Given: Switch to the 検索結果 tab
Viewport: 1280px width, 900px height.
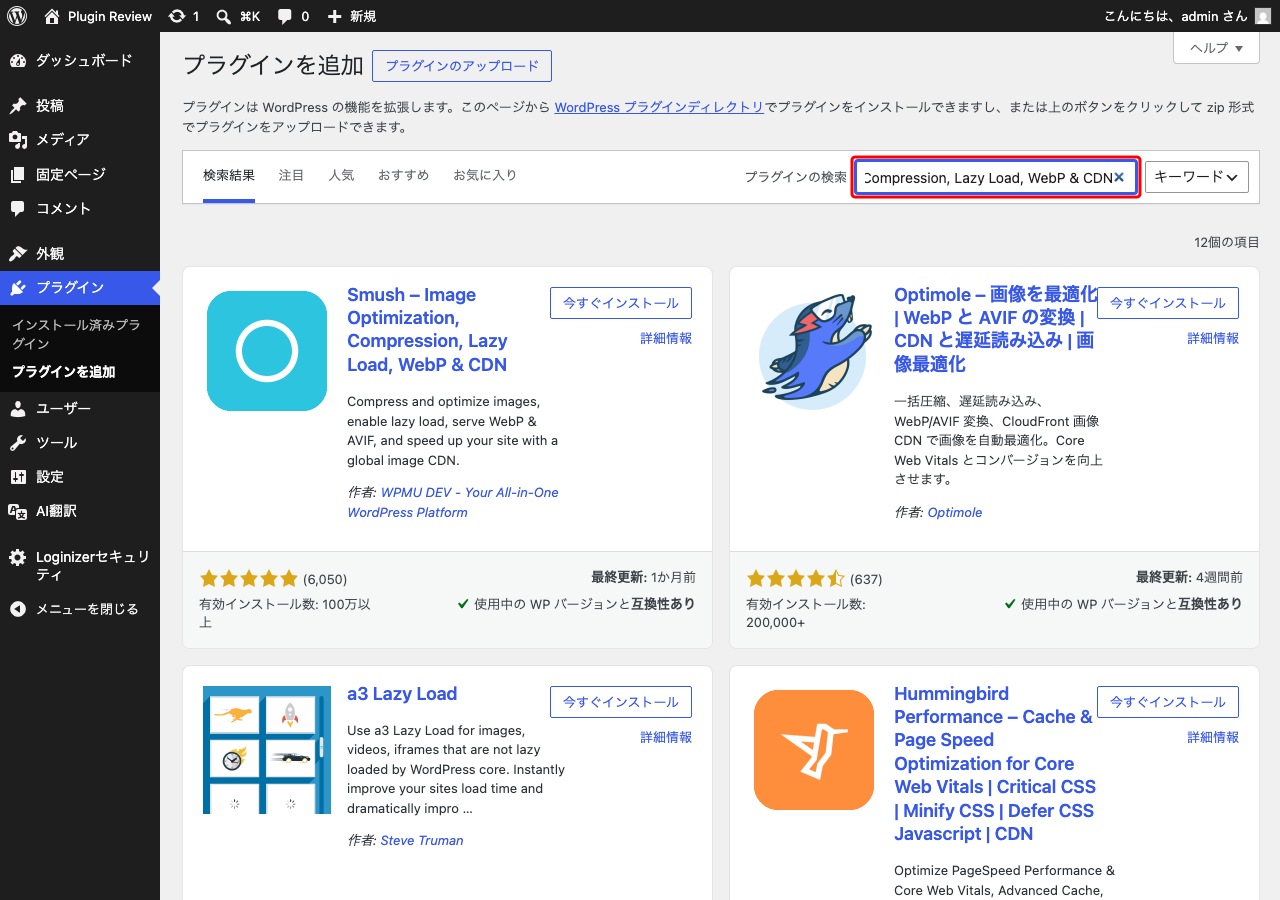Looking at the screenshot, I should pyautogui.click(x=229, y=176).
